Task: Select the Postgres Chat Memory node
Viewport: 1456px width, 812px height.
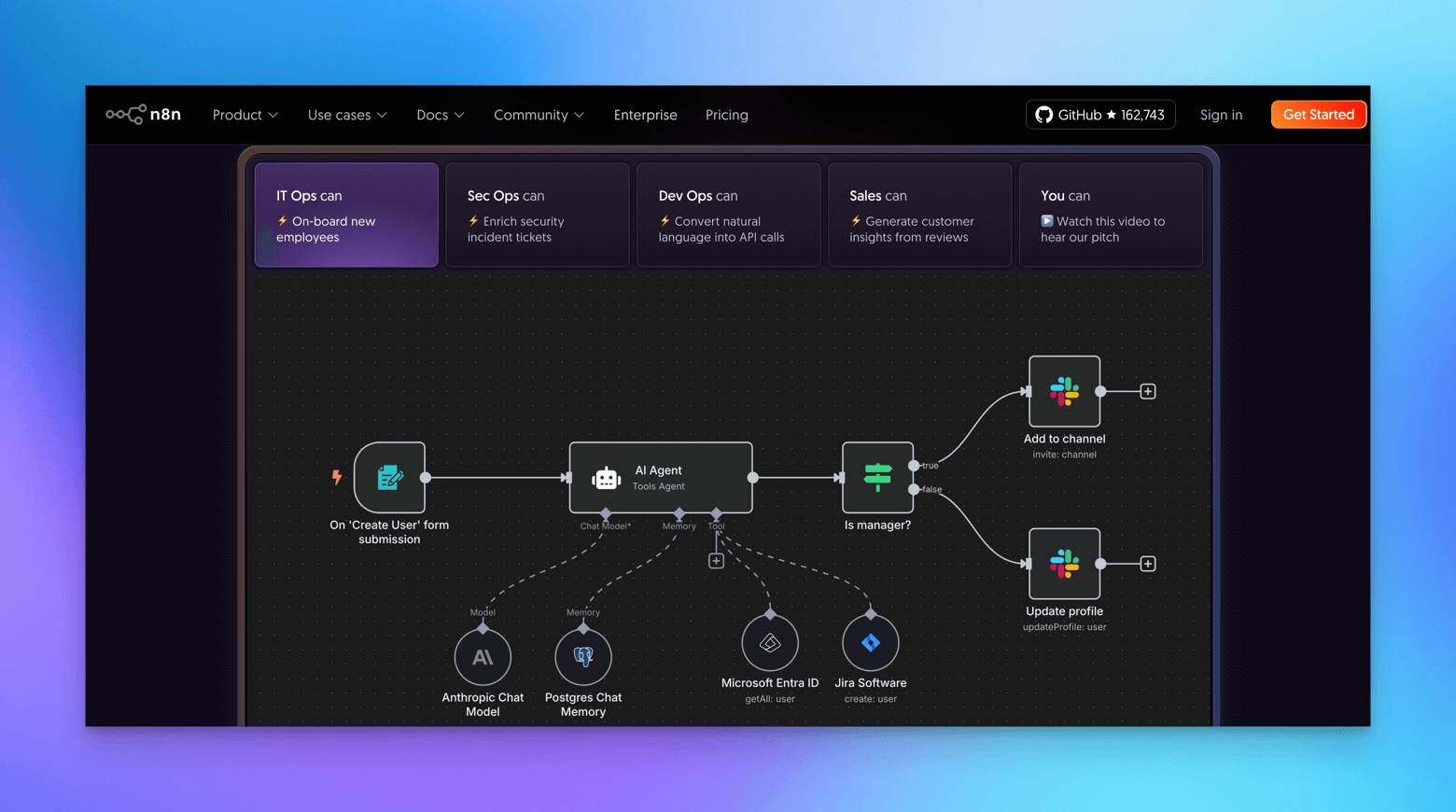Action: click(x=583, y=657)
